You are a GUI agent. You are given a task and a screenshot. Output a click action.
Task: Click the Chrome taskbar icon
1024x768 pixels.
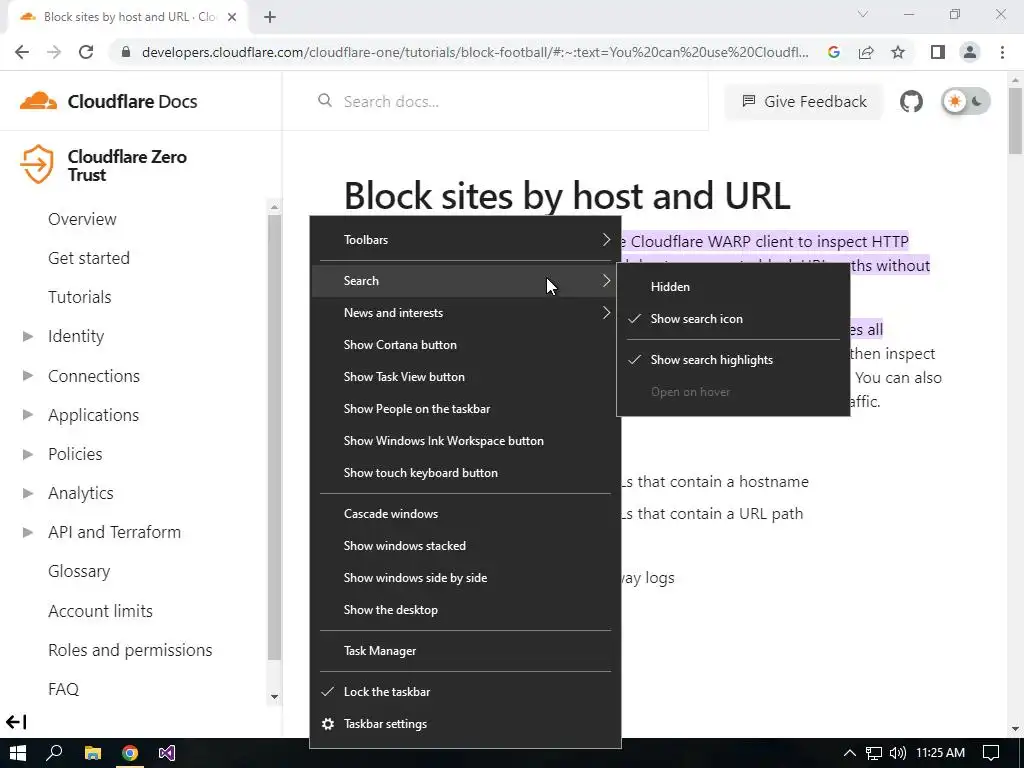[x=130, y=753]
